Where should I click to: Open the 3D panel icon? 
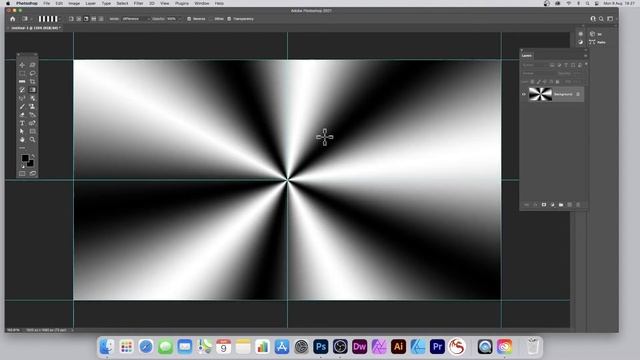point(592,34)
